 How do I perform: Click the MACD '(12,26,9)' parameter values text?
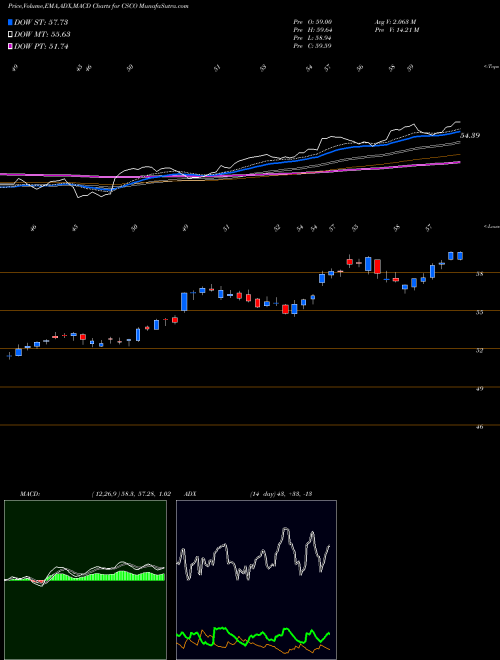[131, 494]
